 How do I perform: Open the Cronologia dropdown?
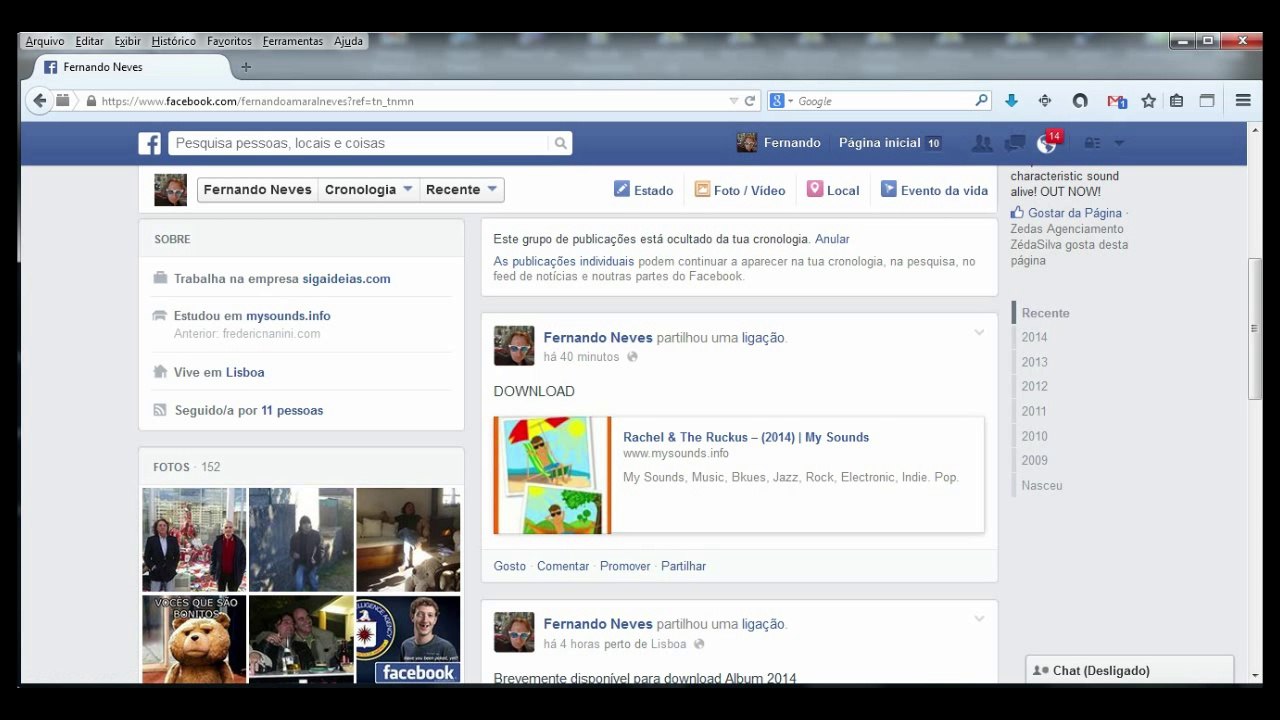368,190
